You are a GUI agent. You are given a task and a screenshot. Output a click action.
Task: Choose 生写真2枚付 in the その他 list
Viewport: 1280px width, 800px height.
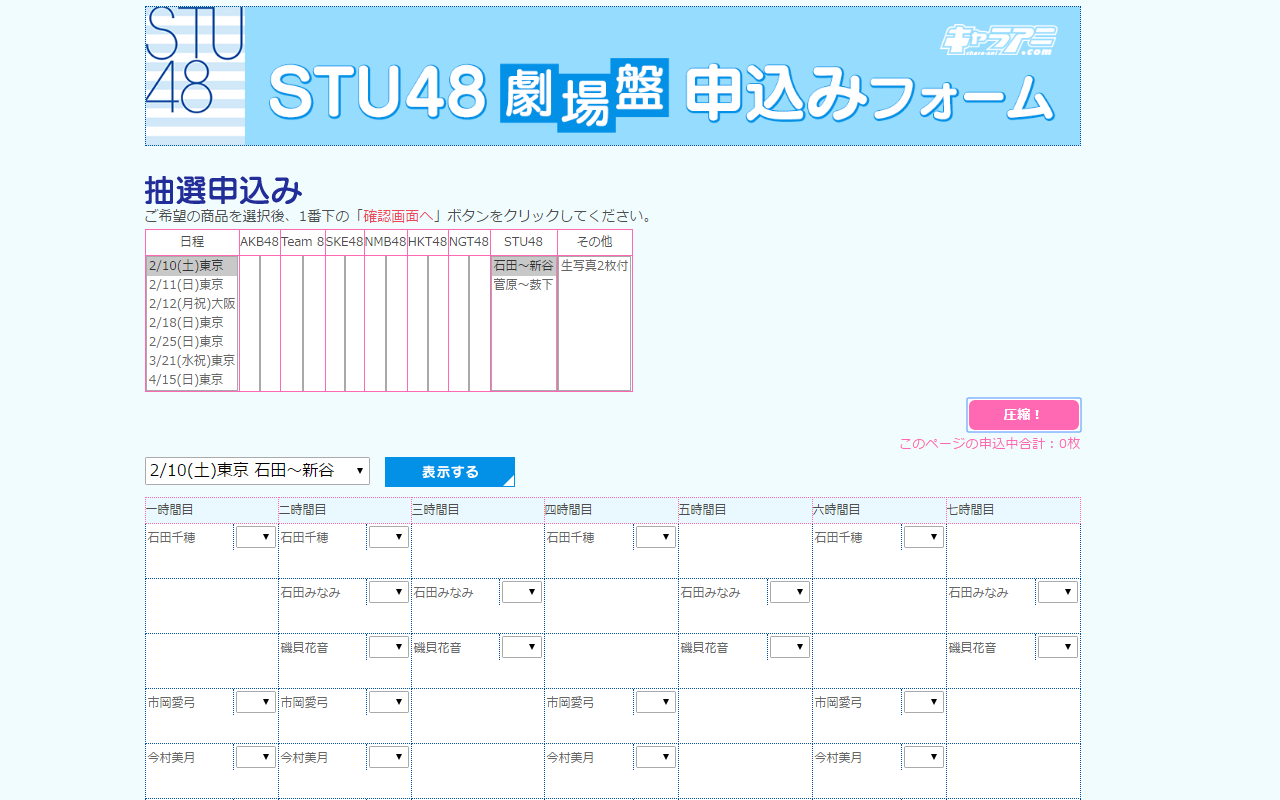(x=594, y=266)
